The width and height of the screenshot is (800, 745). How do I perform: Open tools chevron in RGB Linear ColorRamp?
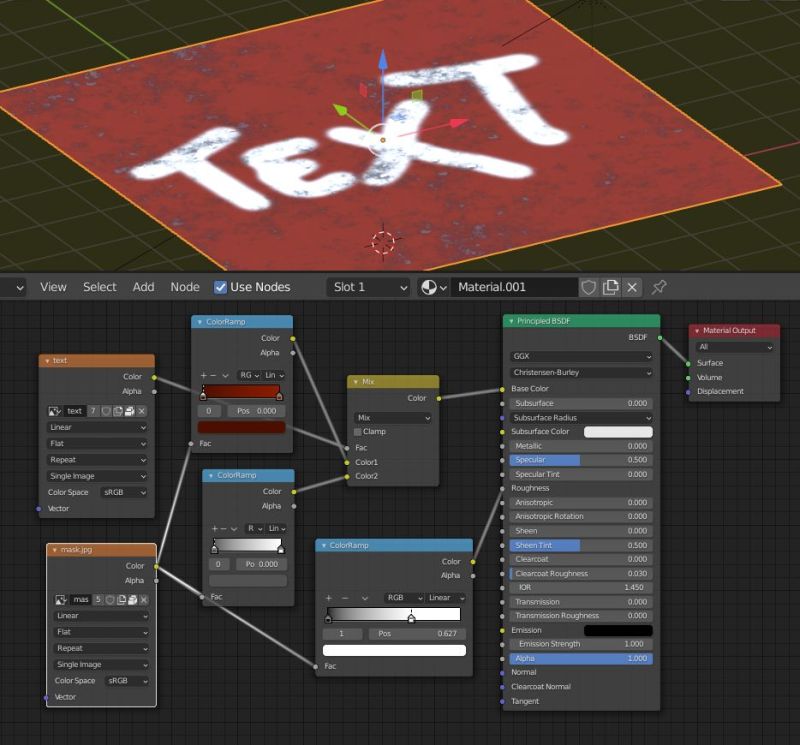pos(365,598)
